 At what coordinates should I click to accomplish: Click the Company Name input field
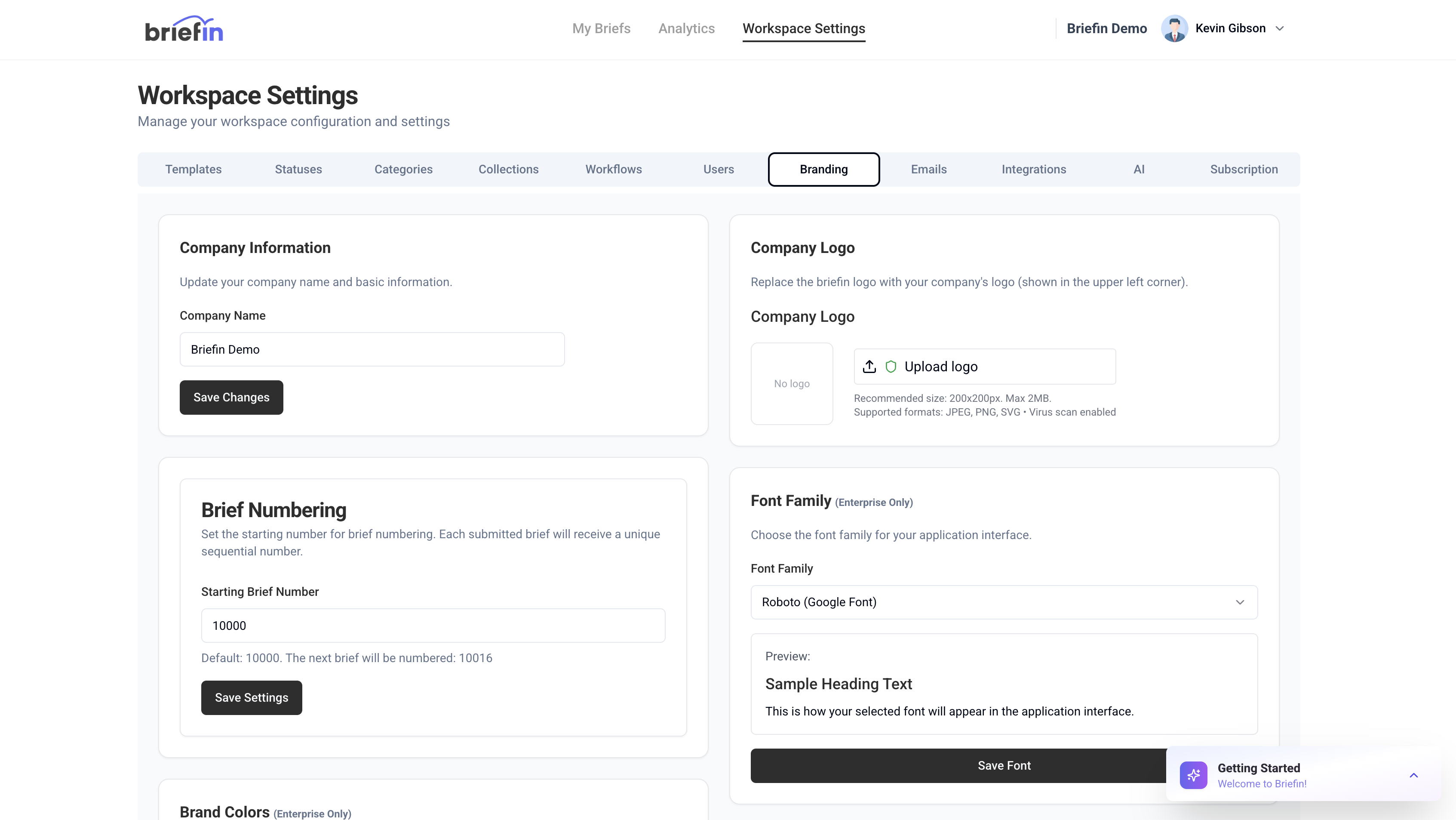[x=372, y=349]
